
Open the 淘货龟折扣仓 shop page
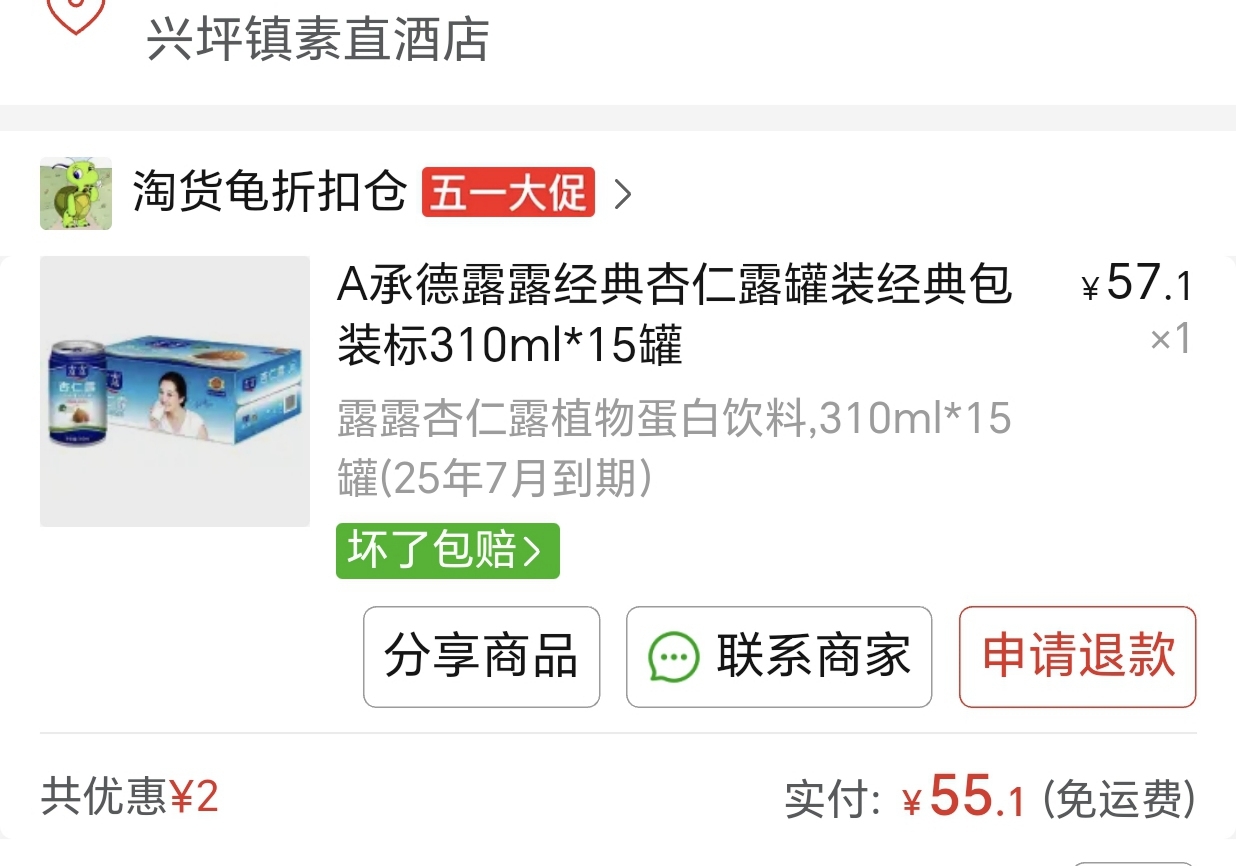270,191
